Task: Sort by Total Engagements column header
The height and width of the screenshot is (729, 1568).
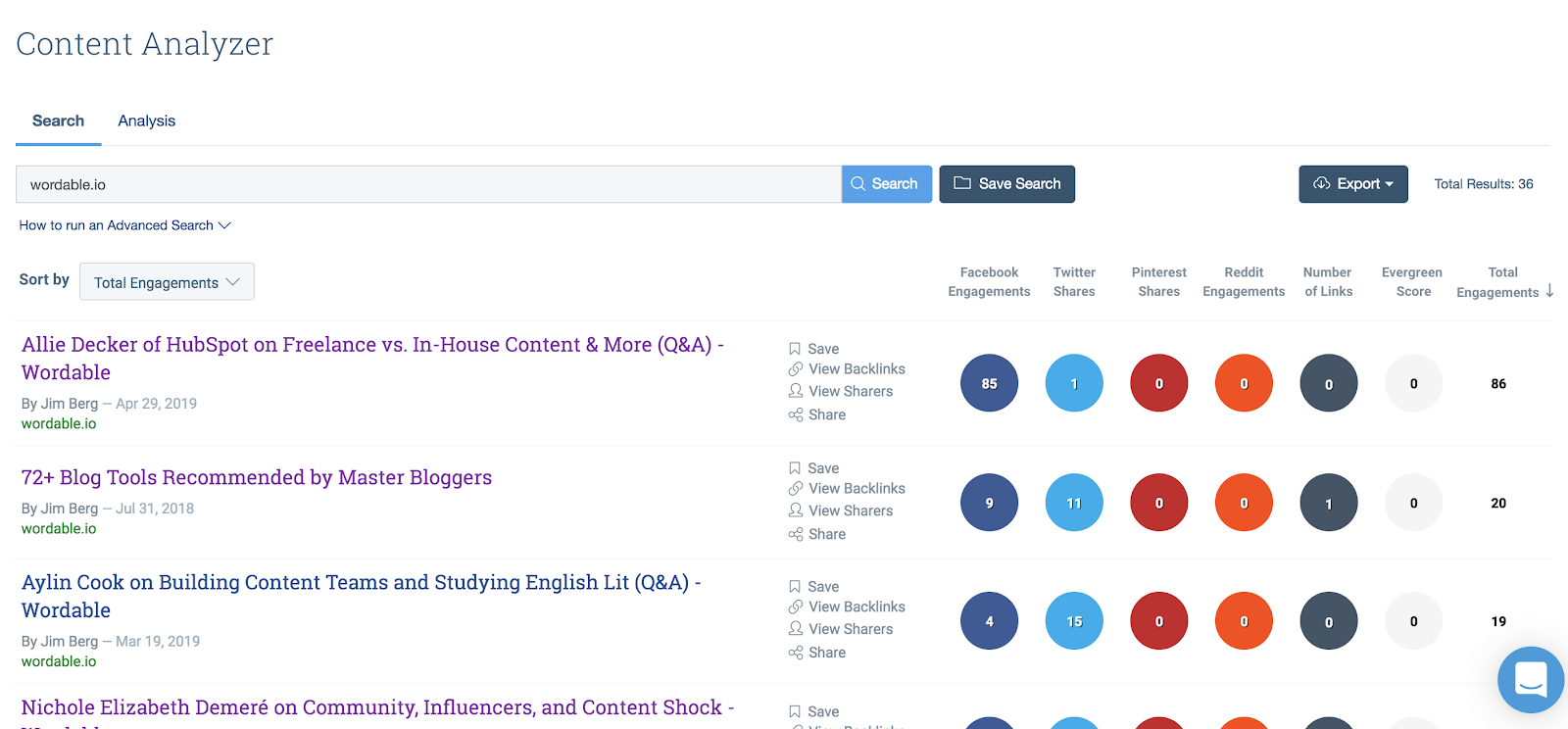Action: pyautogui.click(x=1502, y=282)
